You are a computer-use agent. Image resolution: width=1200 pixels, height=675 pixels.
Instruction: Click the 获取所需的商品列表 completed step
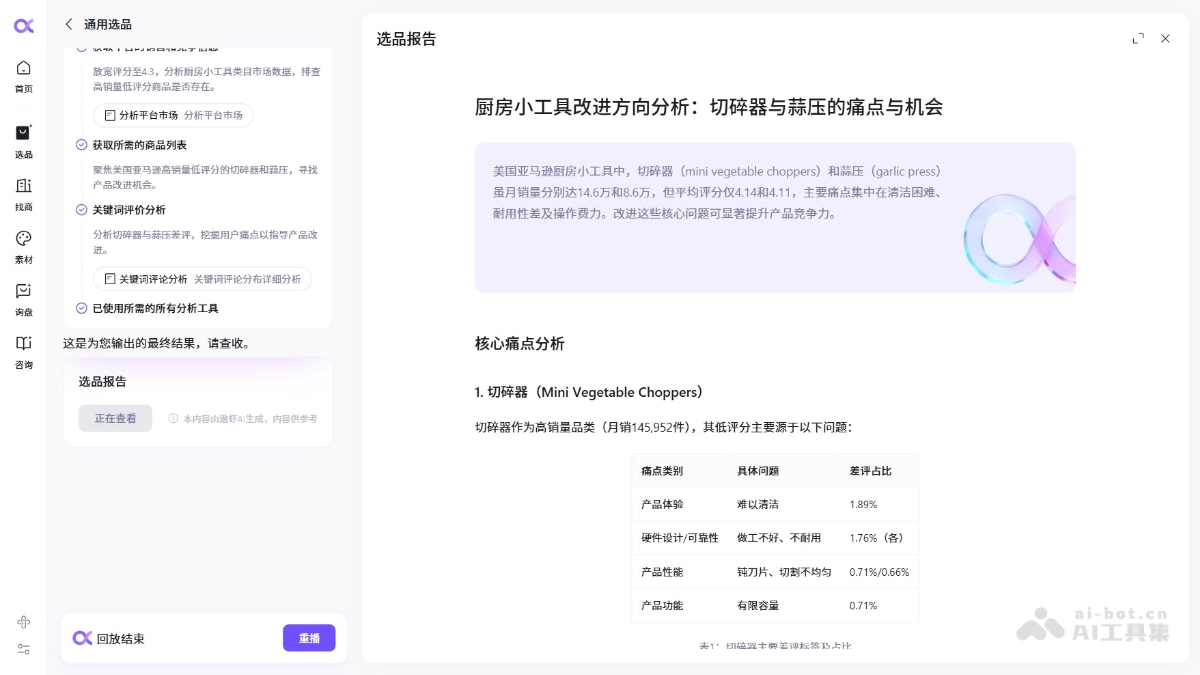(139, 145)
